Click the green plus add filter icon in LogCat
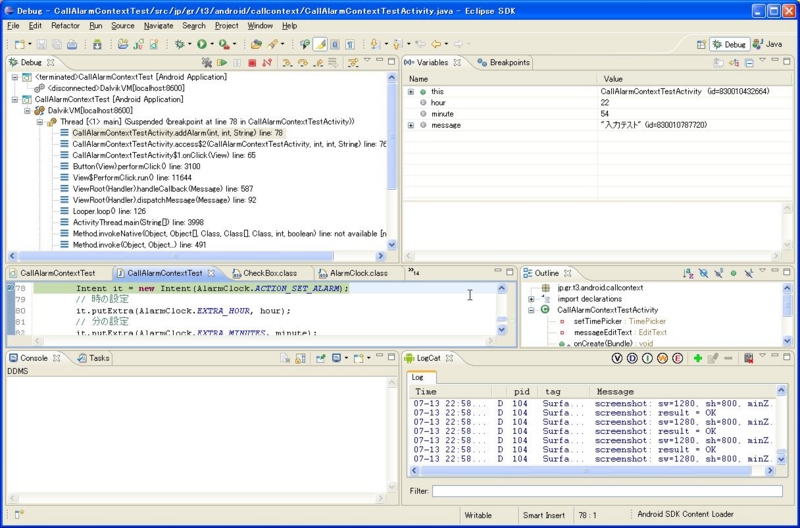The image size is (800, 528). [697, 358]
